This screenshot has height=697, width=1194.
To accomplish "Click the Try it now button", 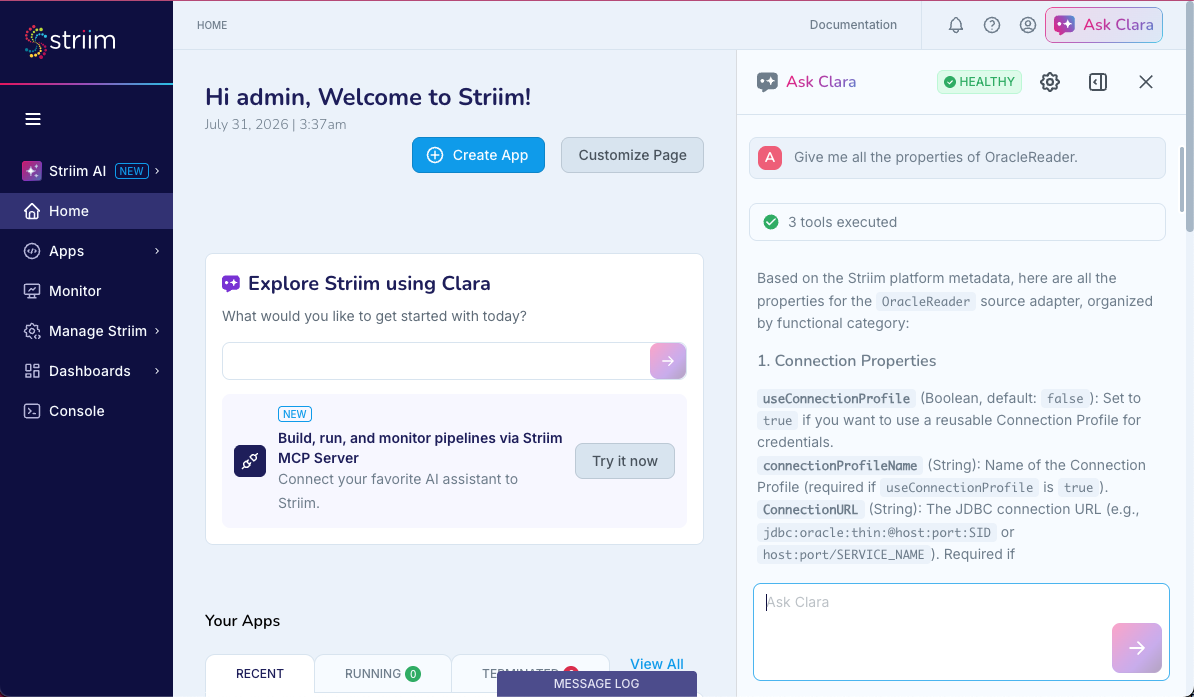I will [x=624, y=461].
